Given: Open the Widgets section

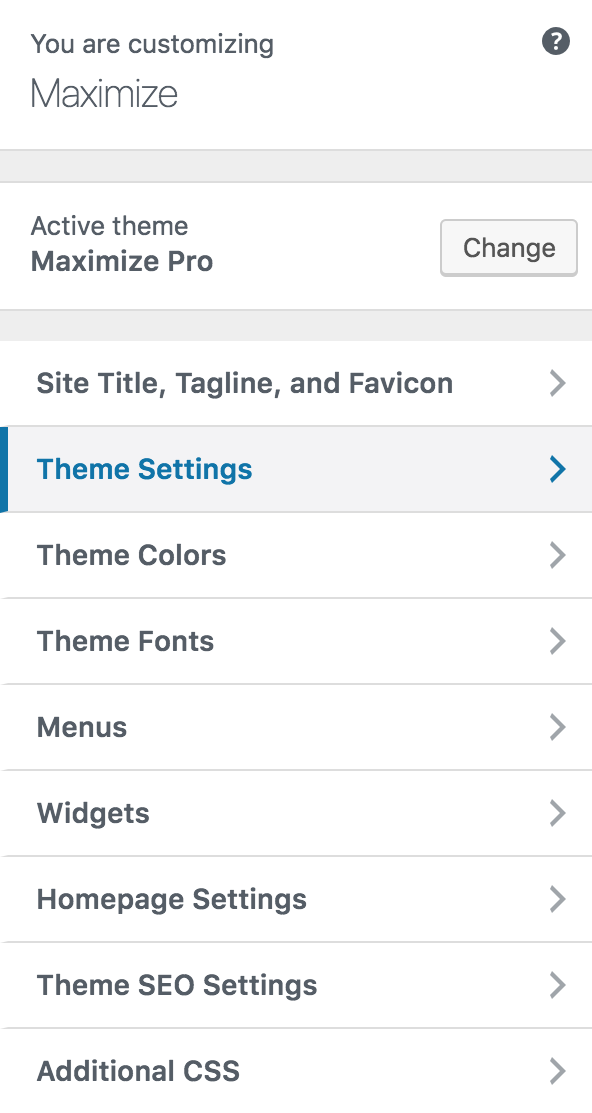Looking at the screenshot, I should (296, 813).
